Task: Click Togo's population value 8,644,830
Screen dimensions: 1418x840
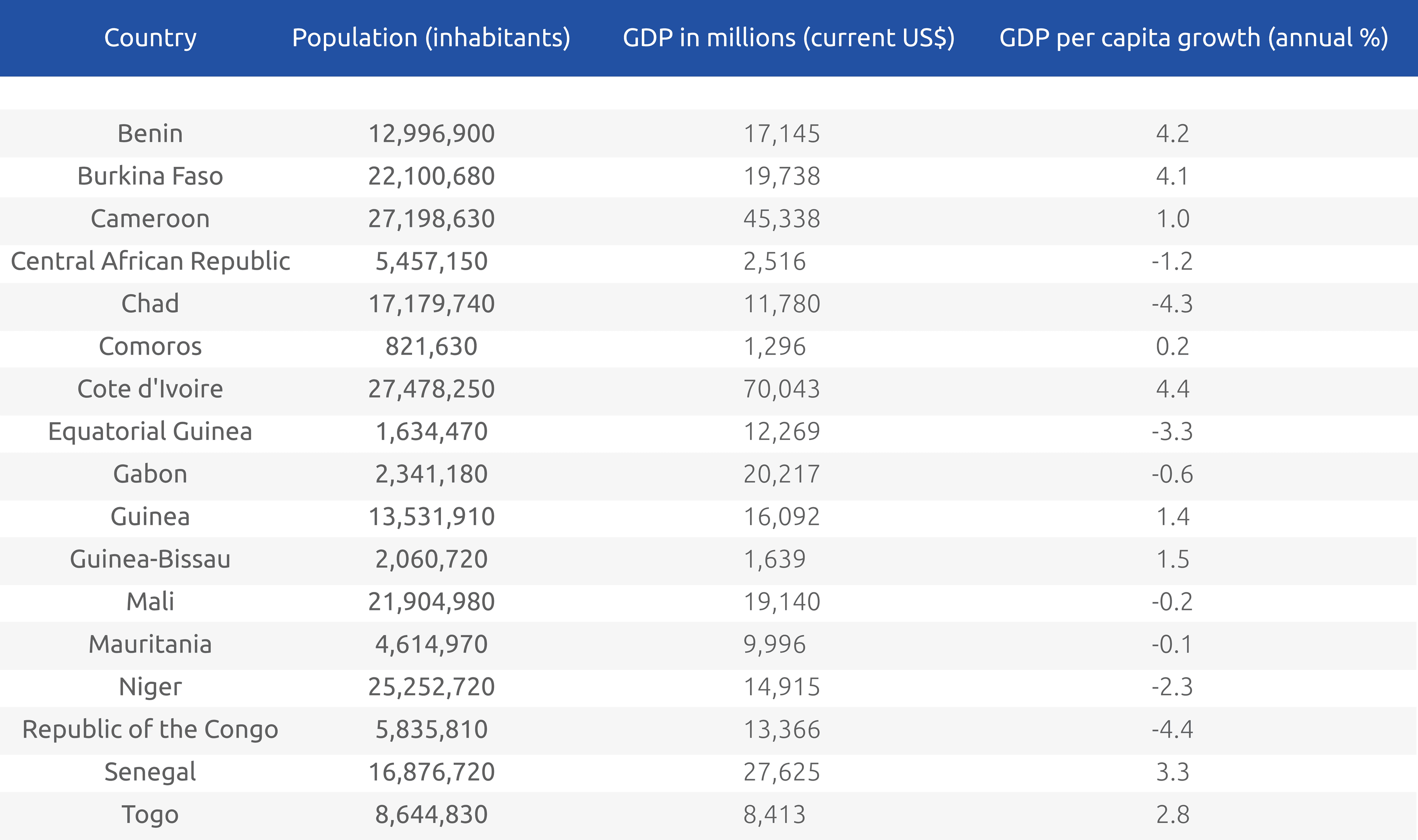Action: click(431, 815)
